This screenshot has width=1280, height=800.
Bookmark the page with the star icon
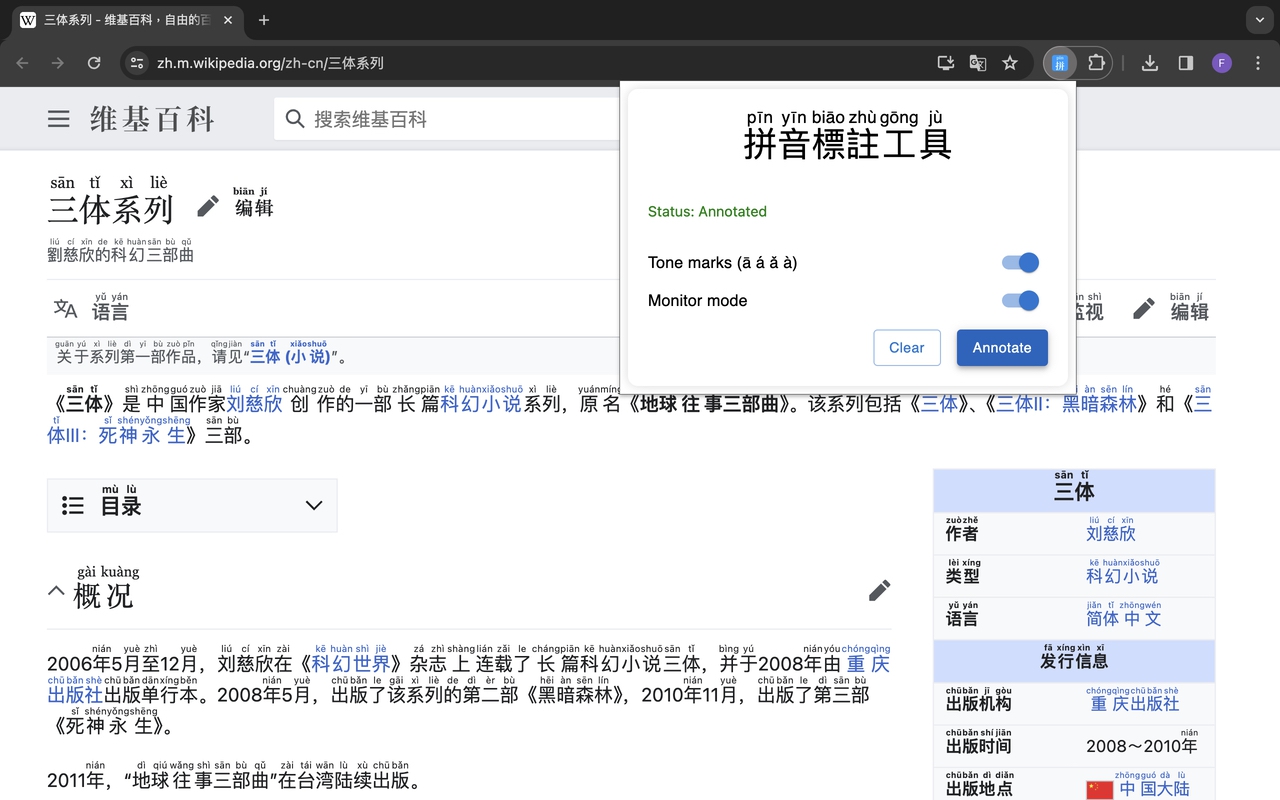[x=1010, y=62]
